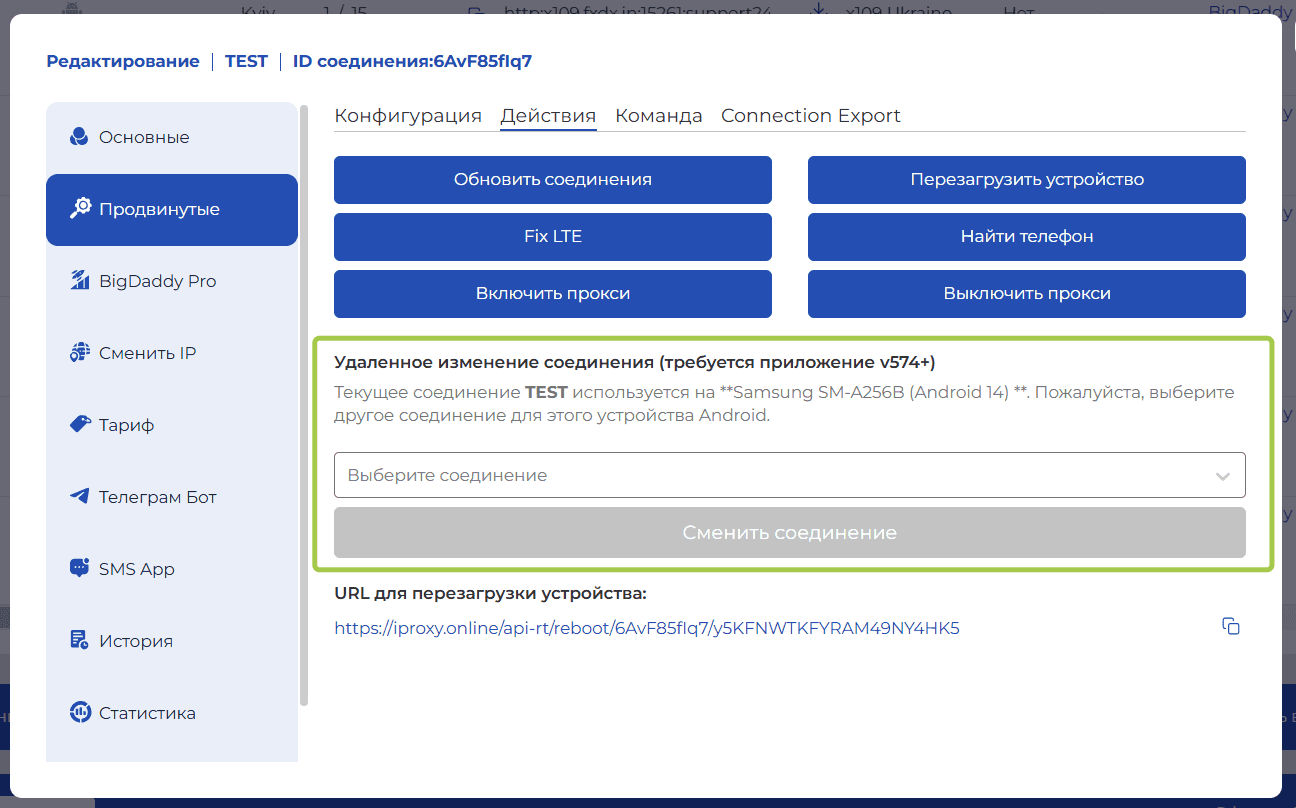Click Удаленное изменение соединения heading
Image resolution: width=1296 pixels, height=808 pixels.
(635, 362)
